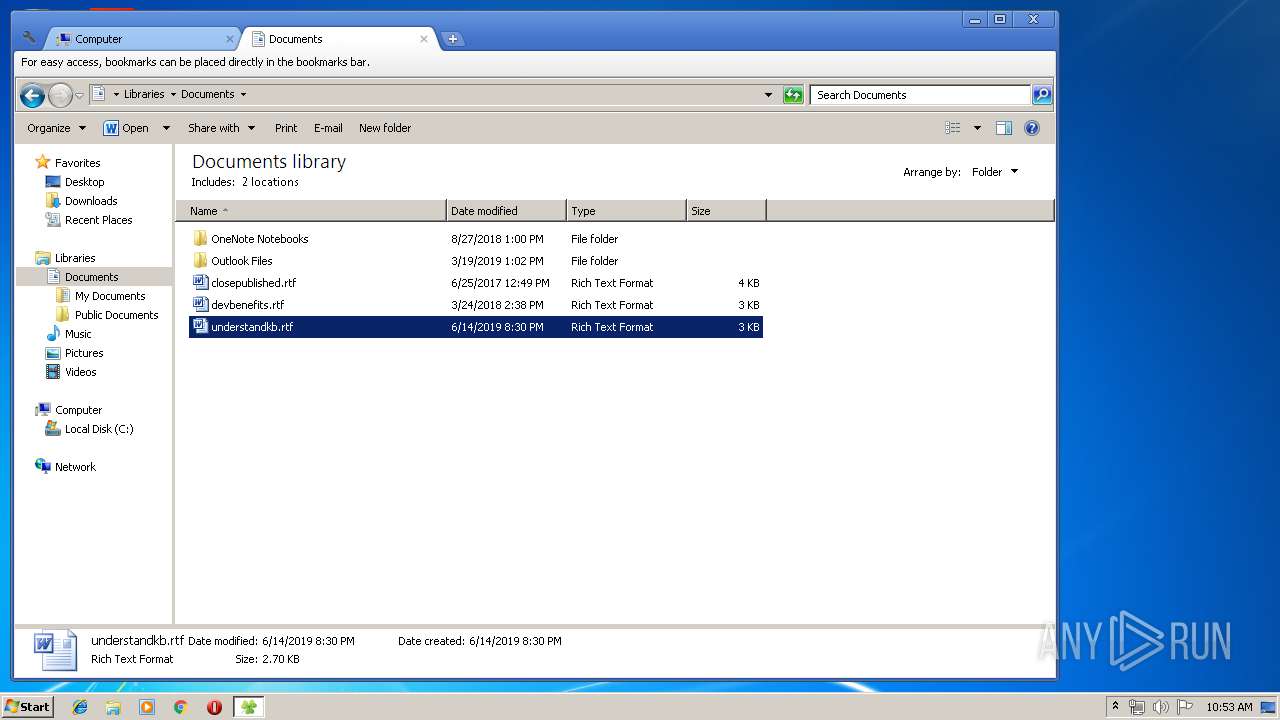The width and height of the screenshot is (1280, 720).
Task: Open the Videos library
Action: [x=80, y=372]
